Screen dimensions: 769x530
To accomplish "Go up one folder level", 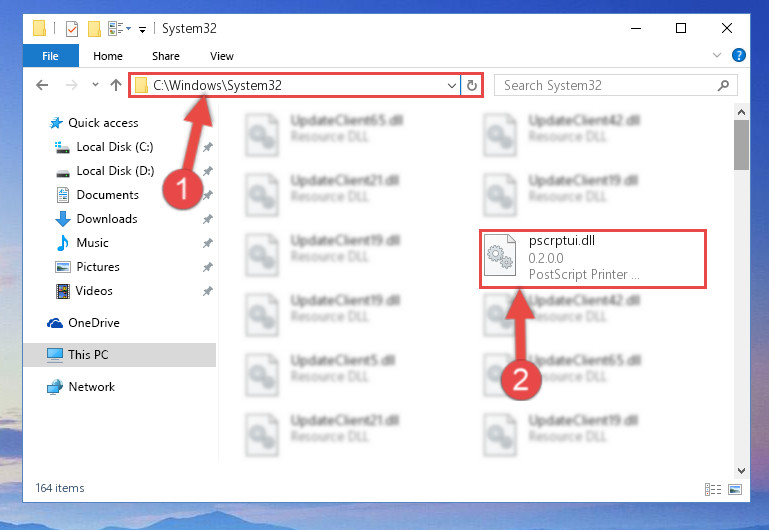I will pyautogui.click(x=116, y=85).
